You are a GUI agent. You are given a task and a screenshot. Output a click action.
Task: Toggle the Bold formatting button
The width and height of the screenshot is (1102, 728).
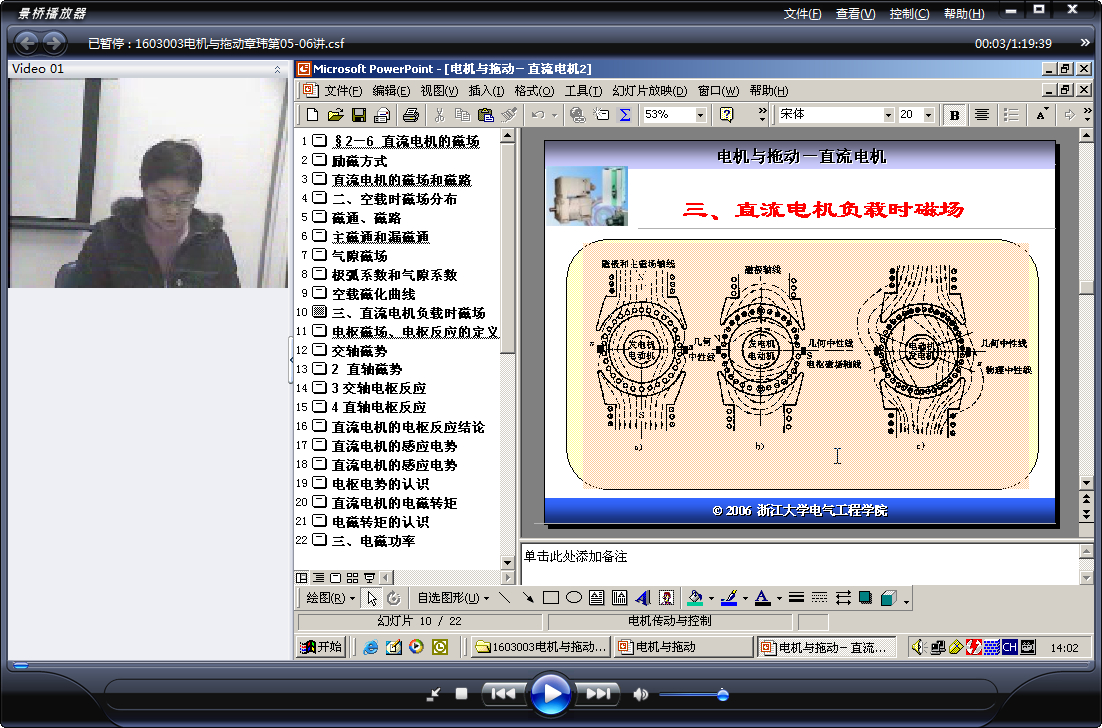[954, 115]
